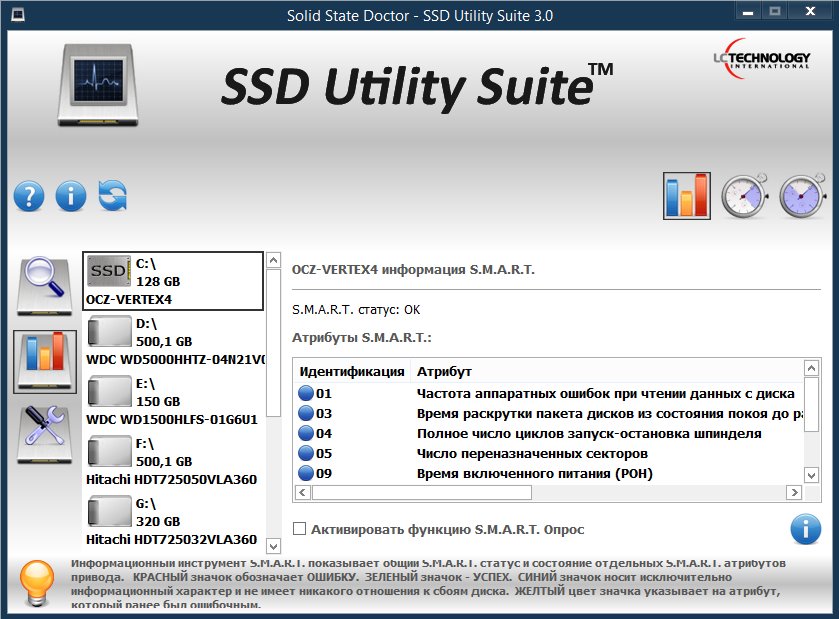Click the first stopwatch icon at top right
Viewport: 839px width, 619px height.
click(x=744, y=196)
